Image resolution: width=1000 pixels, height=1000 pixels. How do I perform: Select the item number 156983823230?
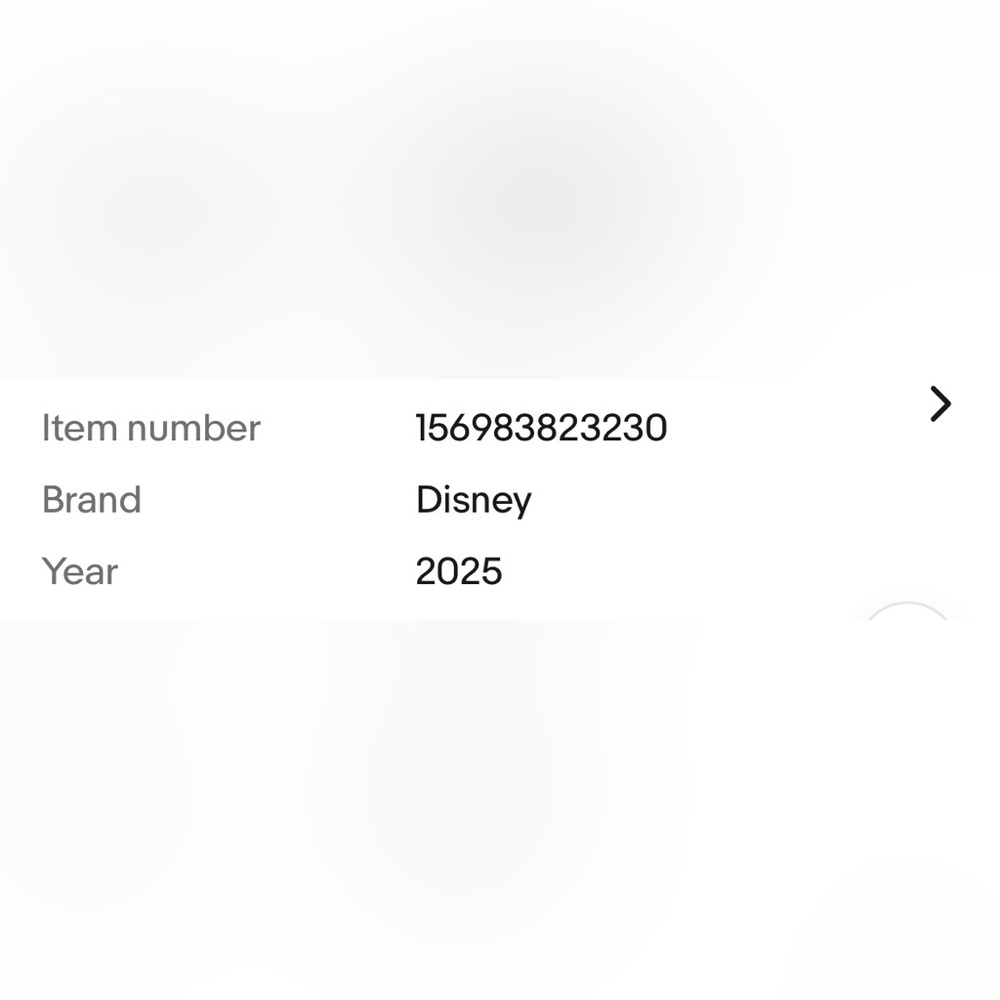click(541, 428)
